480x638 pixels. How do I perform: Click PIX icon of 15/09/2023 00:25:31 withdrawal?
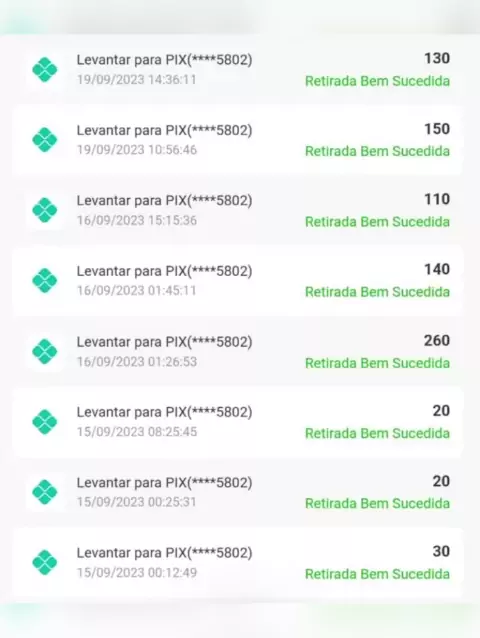coord(45,492)
